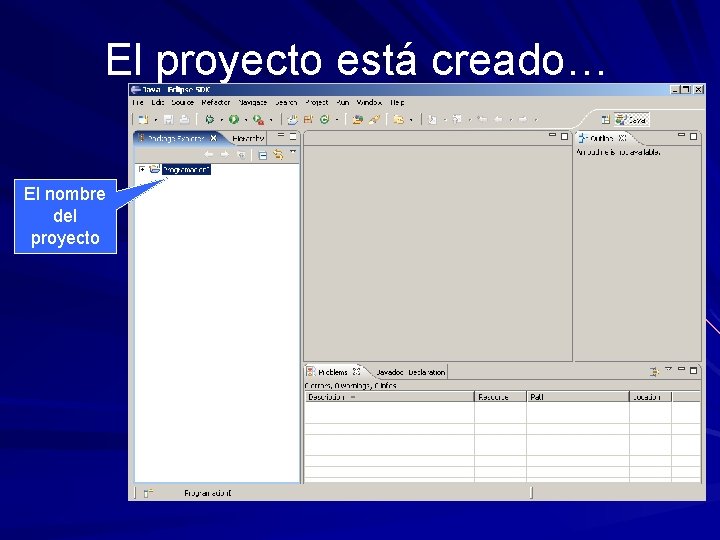Click the Programacion project folder icon
This screenshot has width=720, height=540.
[155, 169]
